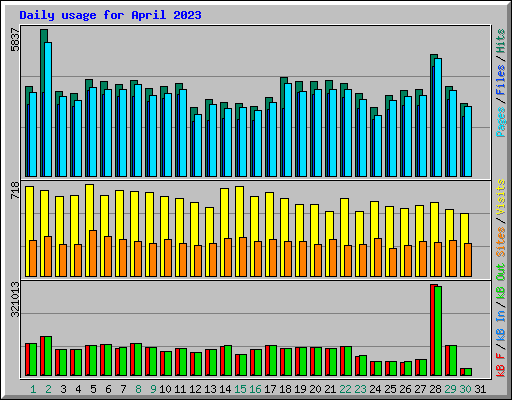The image size is (512, 400).
Task: Click day 18 on the x-axis
Action: 285,389
